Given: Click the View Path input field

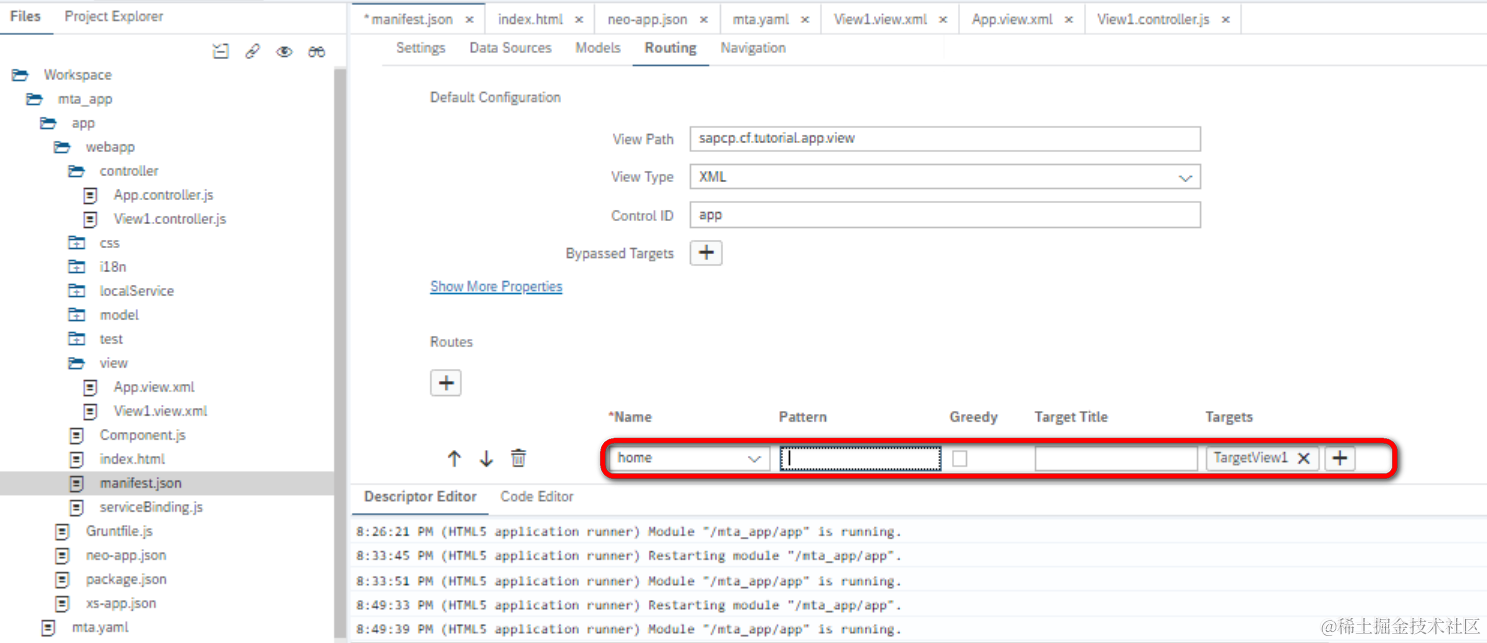Looking at the screenshot, I should tap(945, 139).
